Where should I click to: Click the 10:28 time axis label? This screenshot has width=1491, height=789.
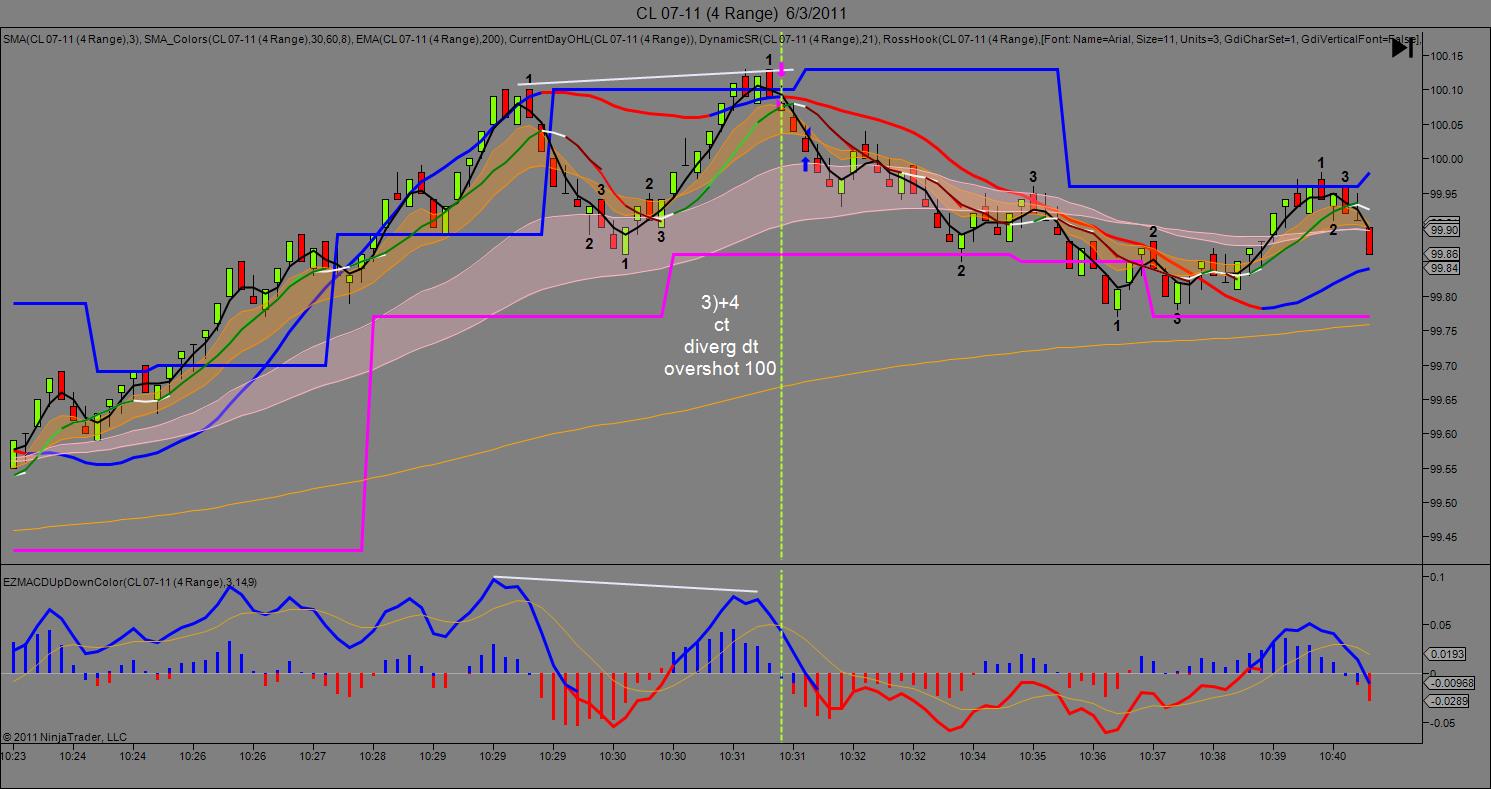tap(373, 757)
